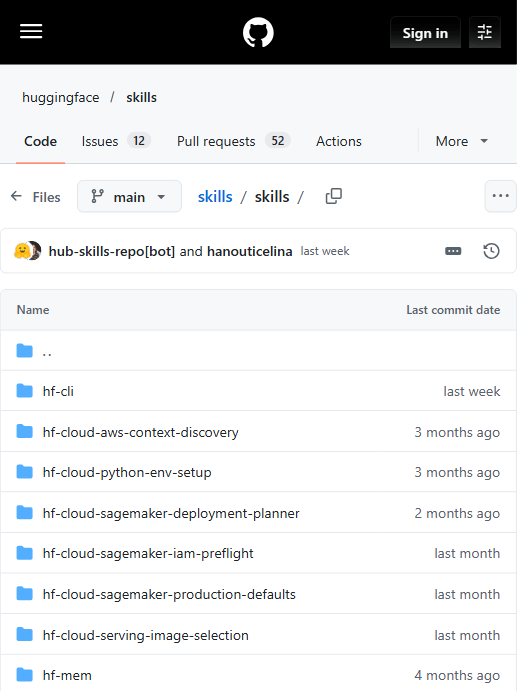Click the Issues count badge 12

139,141
